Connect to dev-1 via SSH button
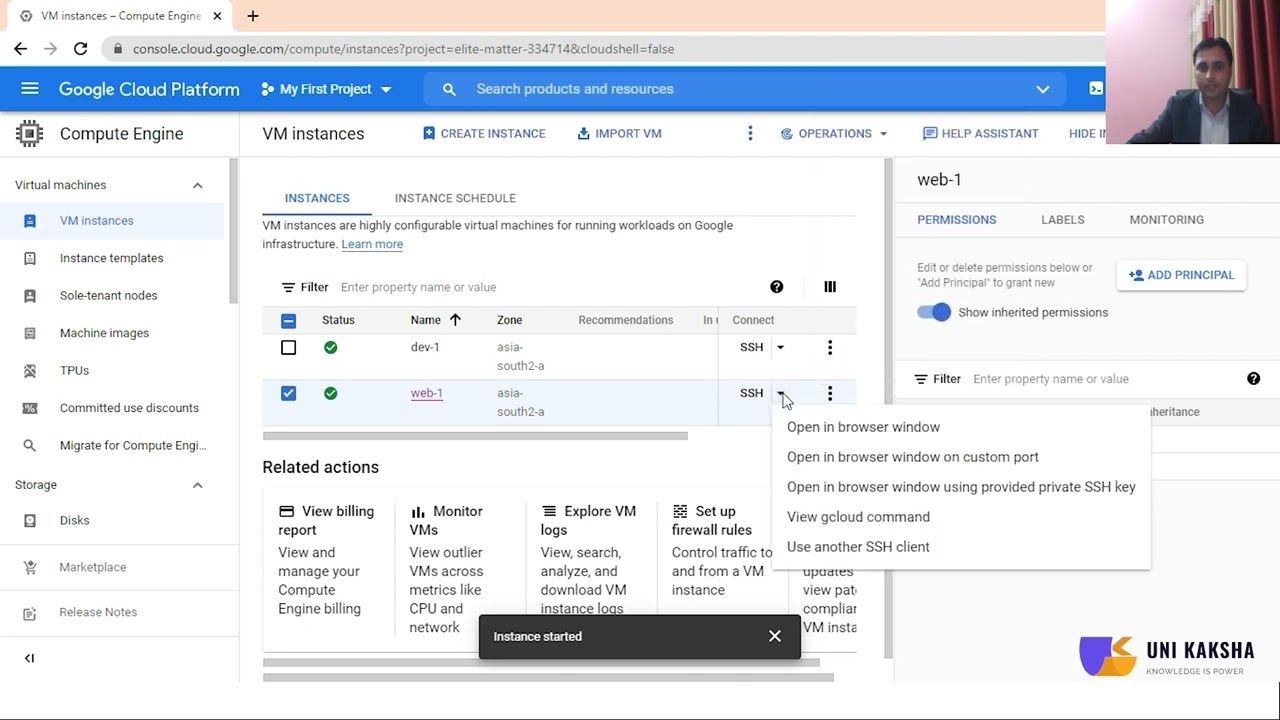The width and height of the screenshot is (1280, 720). [751, 347]
